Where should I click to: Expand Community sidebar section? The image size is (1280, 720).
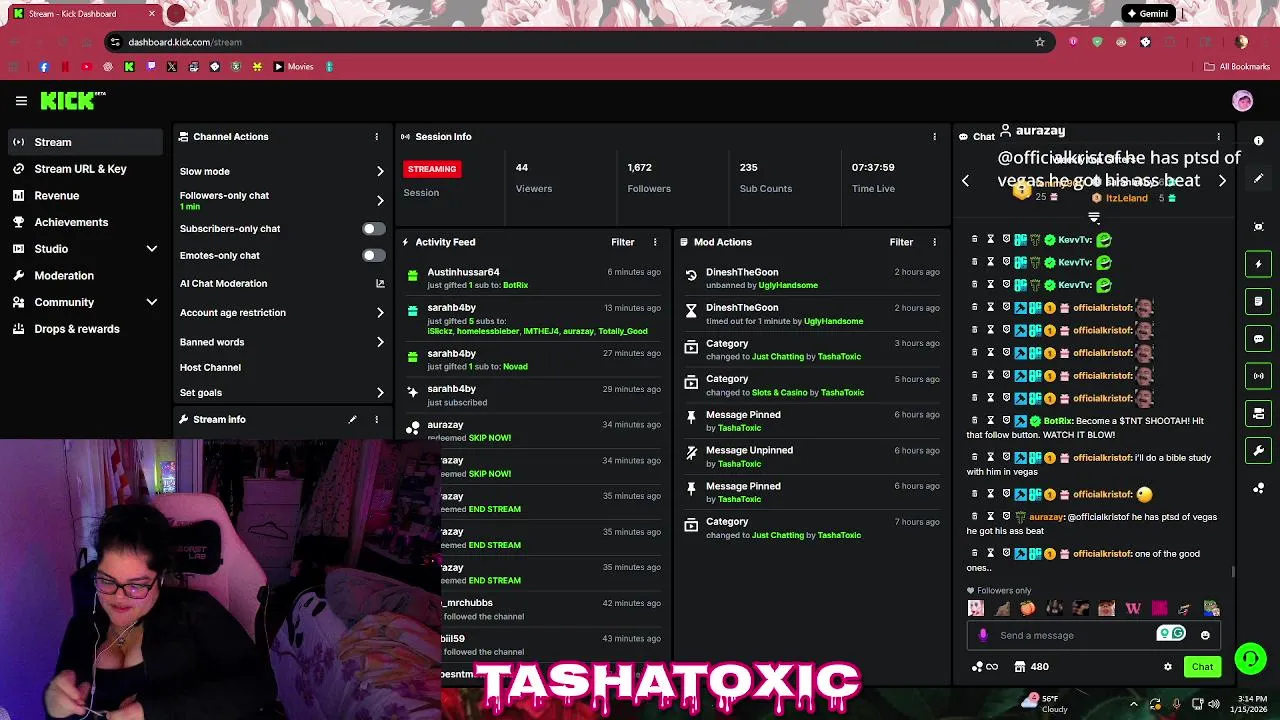[x=152, y=302]
